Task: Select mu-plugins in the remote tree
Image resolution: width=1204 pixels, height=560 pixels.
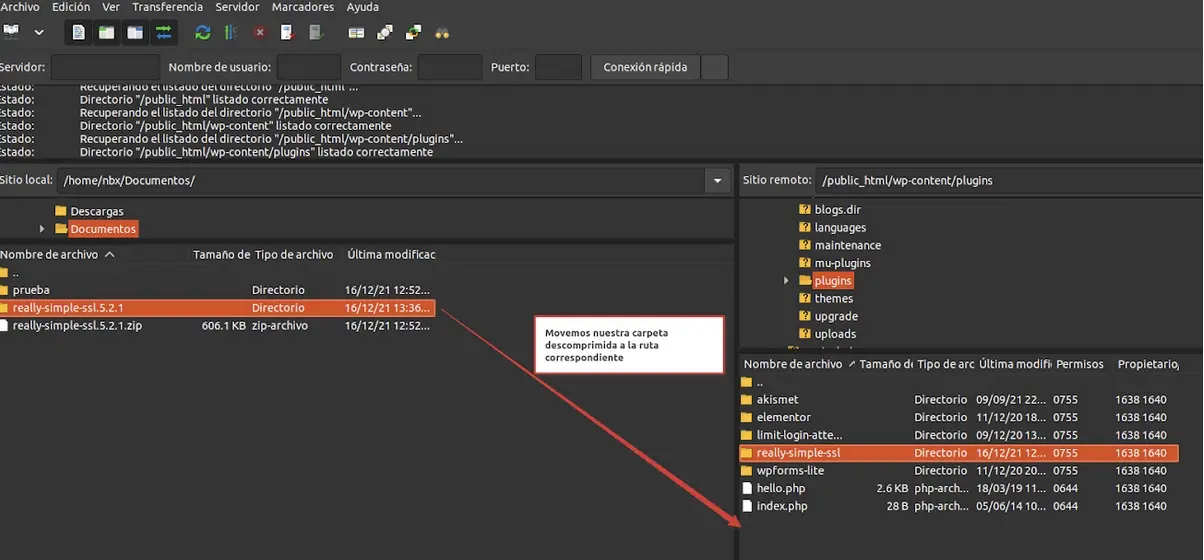Action: 842,263
